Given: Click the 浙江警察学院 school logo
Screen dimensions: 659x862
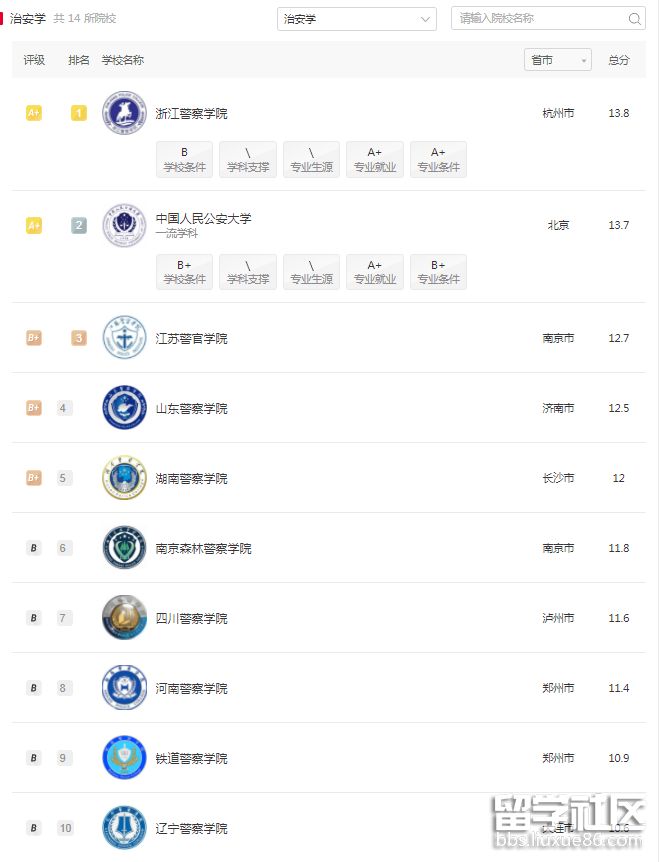Looking at the screenshot, I should click(123, 112).
